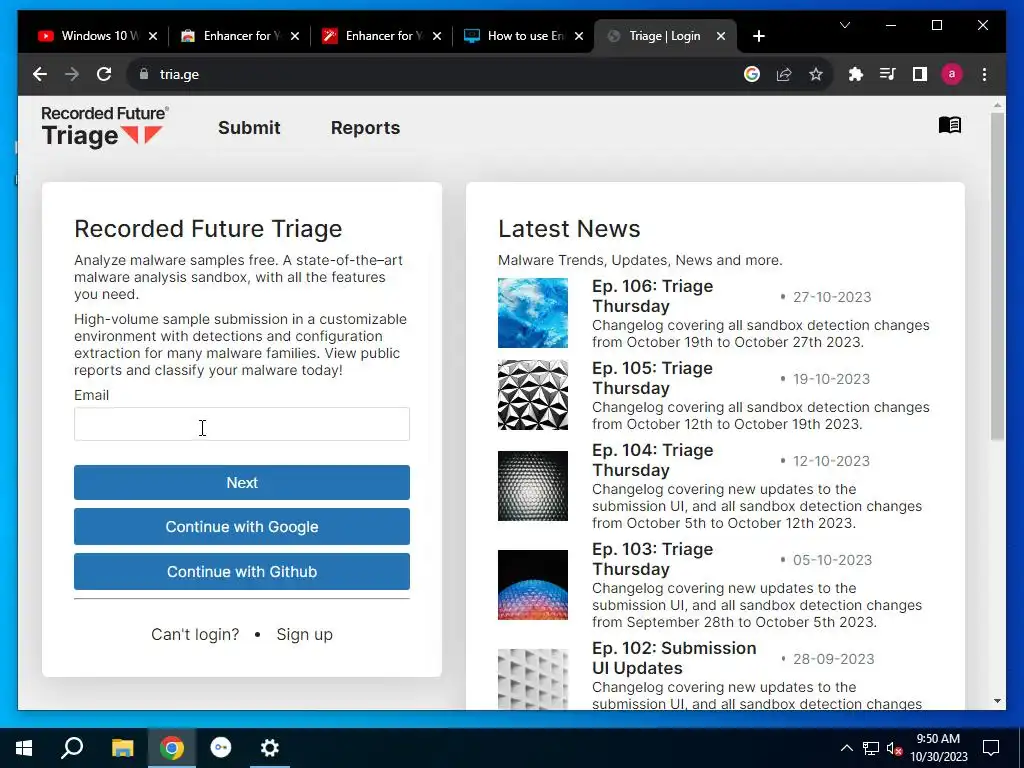This screenshot has width=1024, height=768.
Task: Click Continue with Google
Action: click(242, 526)
